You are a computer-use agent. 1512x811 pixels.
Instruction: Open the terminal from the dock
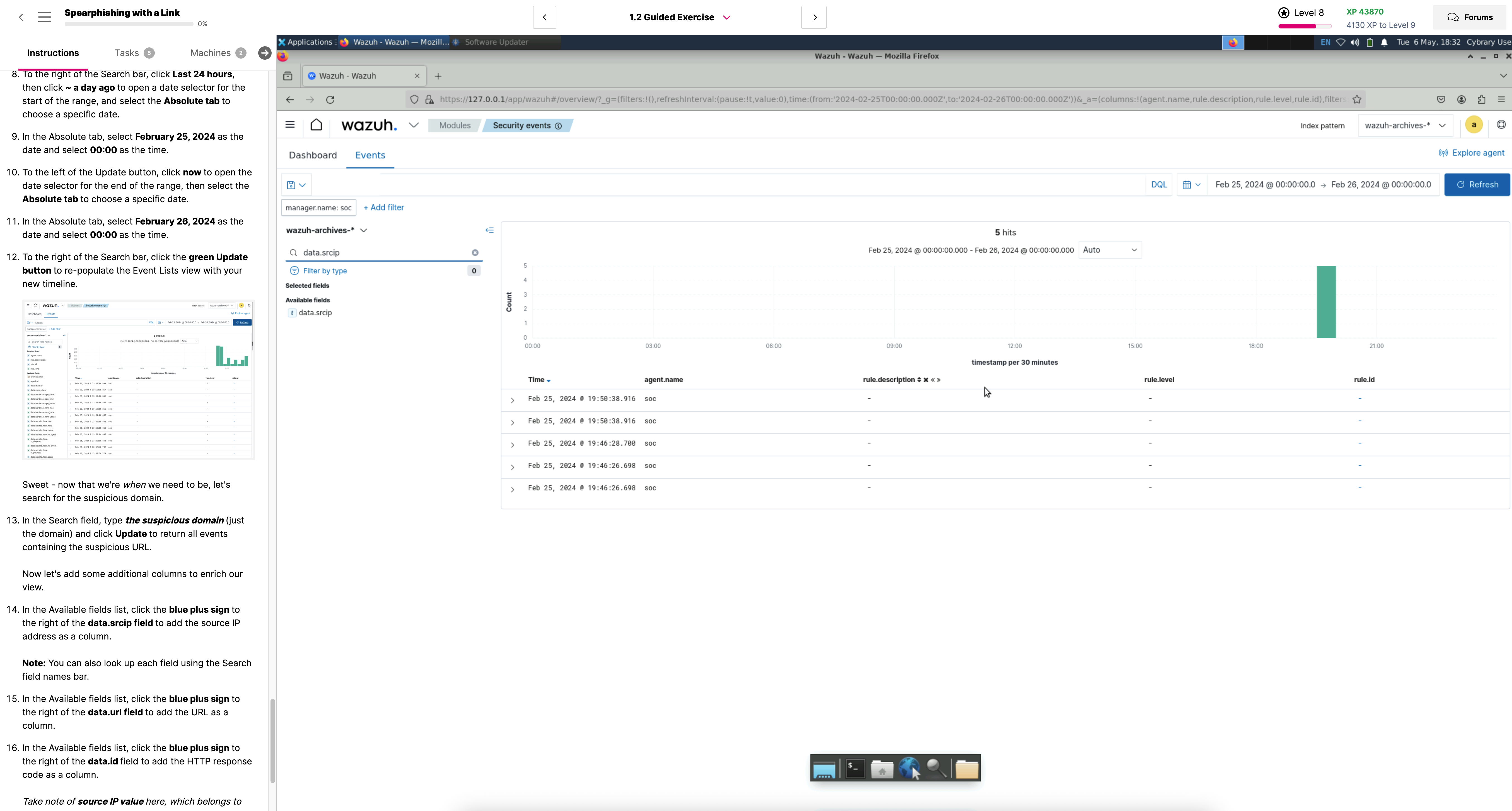tap(855, 768)
